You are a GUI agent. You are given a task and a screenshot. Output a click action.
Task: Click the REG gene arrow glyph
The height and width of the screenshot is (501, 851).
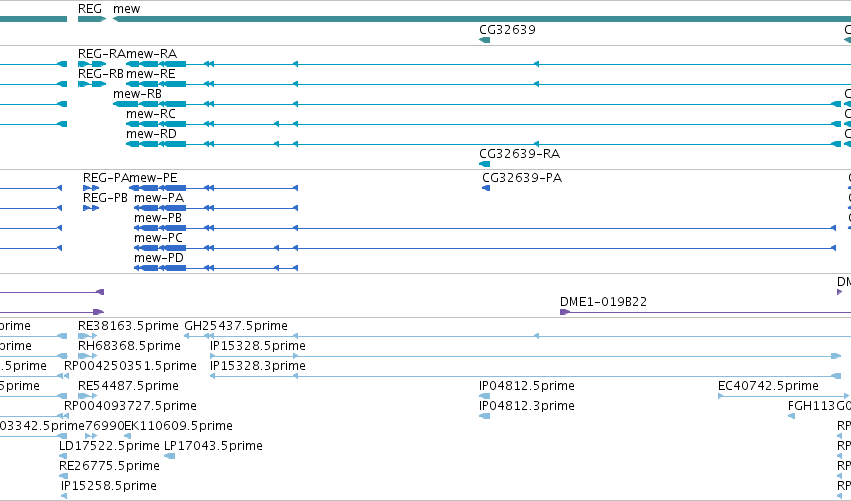click(92, 19)
